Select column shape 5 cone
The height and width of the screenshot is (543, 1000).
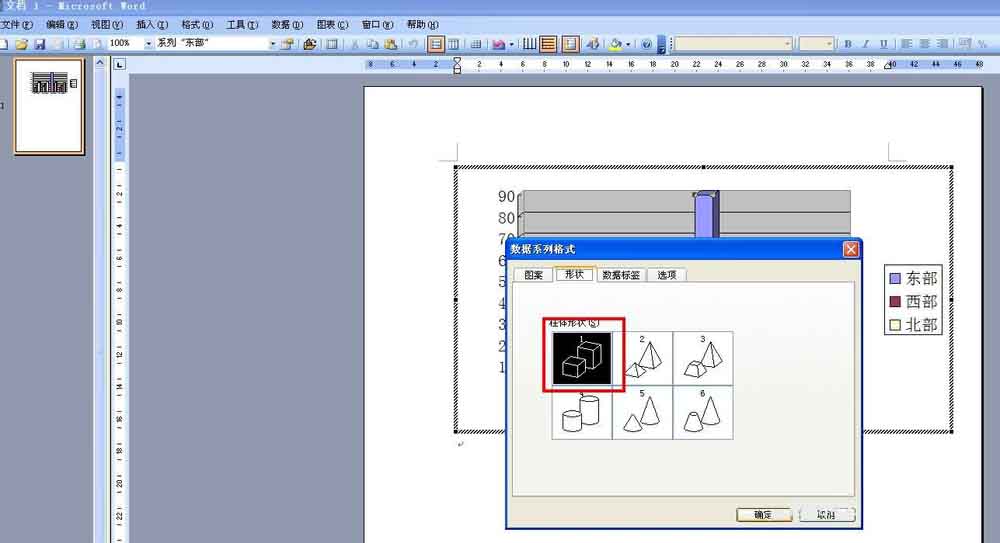click(642, 413)
